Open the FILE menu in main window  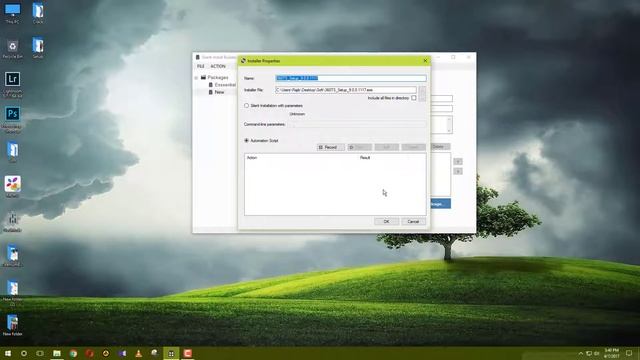click(200, 66)
